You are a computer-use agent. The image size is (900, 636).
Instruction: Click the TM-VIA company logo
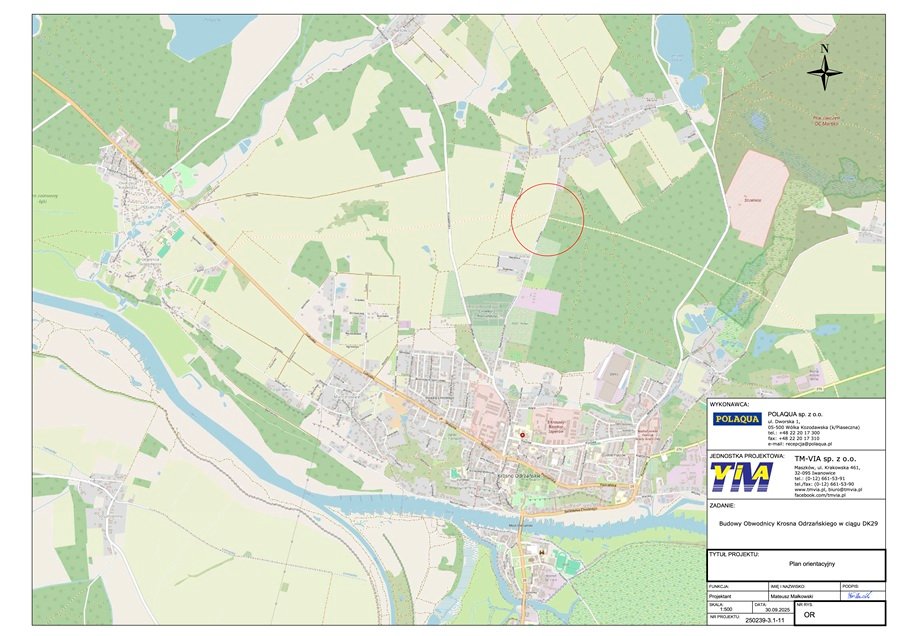[742, 477]
